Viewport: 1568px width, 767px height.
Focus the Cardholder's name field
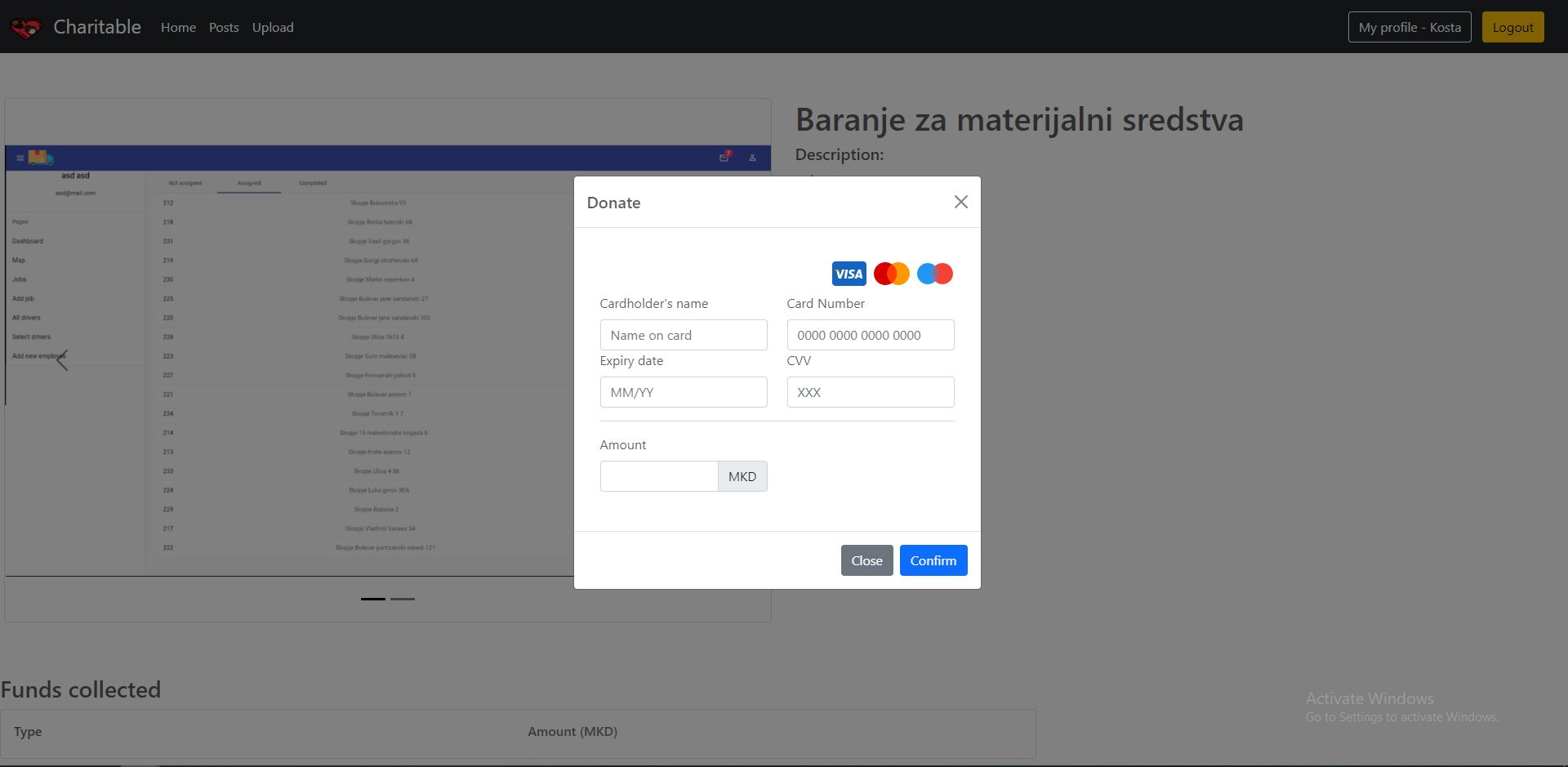pyautogui.click(x=683, y=335)
